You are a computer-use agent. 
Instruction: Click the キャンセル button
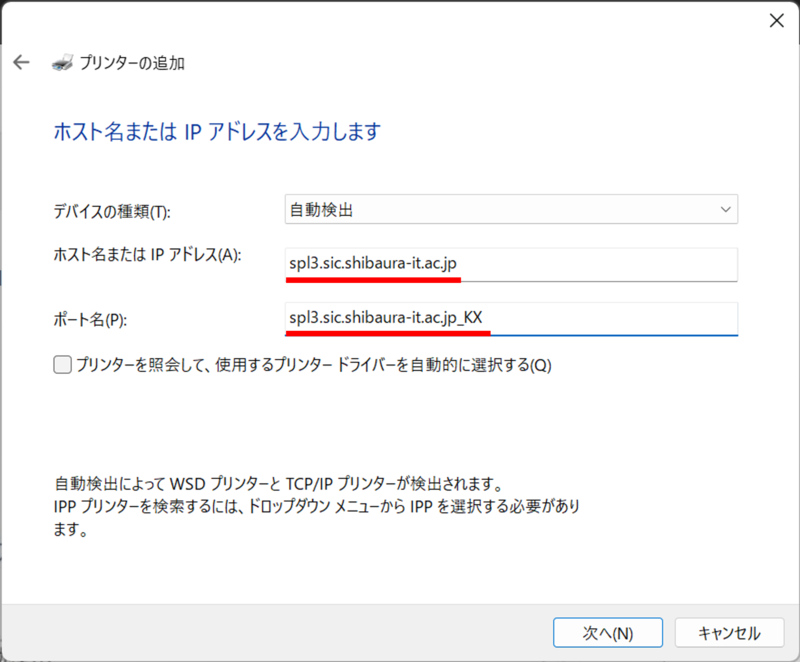728,633
